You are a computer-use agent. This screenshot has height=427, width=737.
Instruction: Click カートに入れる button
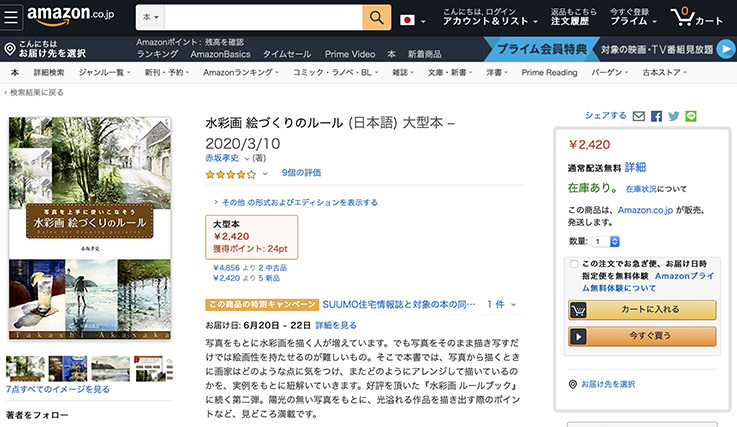pos(642,309)
